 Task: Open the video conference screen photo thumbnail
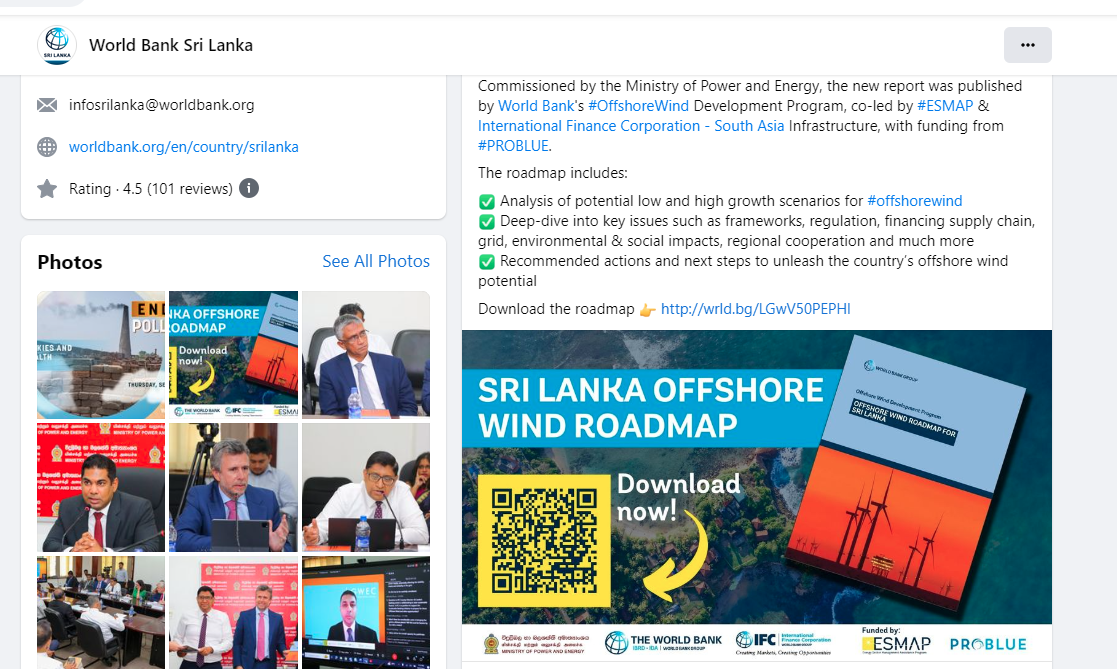365,612
